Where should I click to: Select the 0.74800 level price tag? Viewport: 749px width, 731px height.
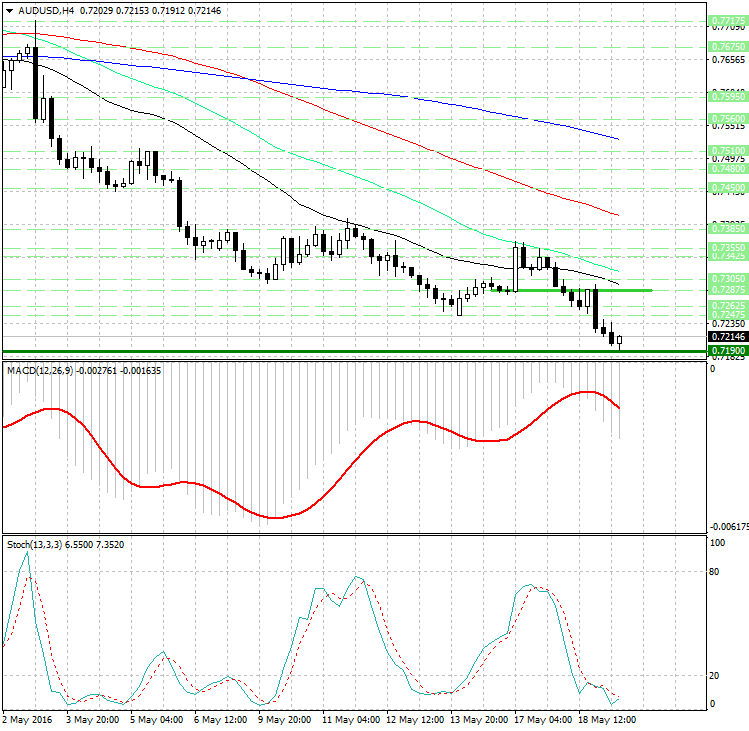728,169
